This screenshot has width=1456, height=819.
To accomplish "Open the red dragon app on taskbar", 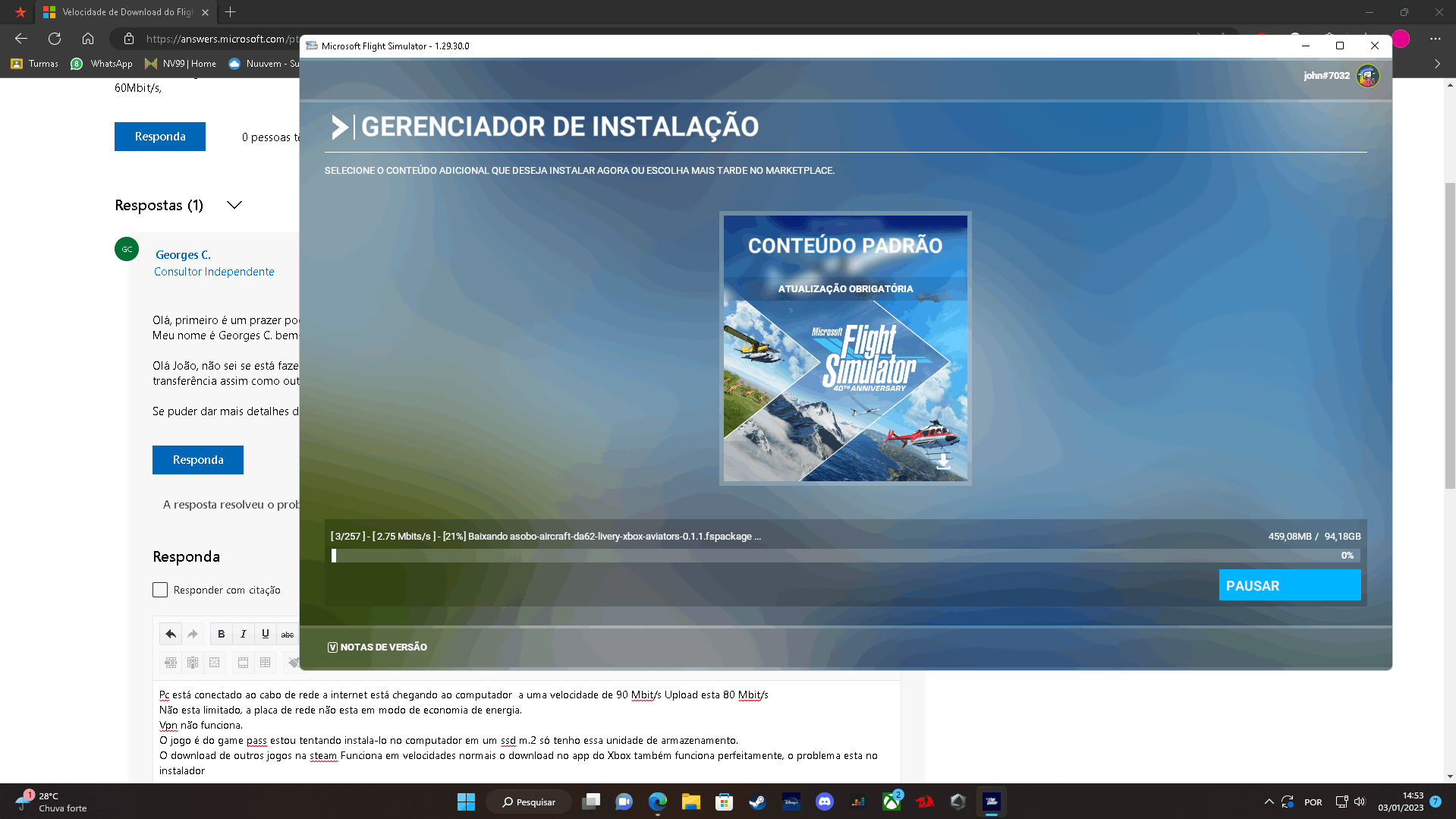I will point(925,802).
